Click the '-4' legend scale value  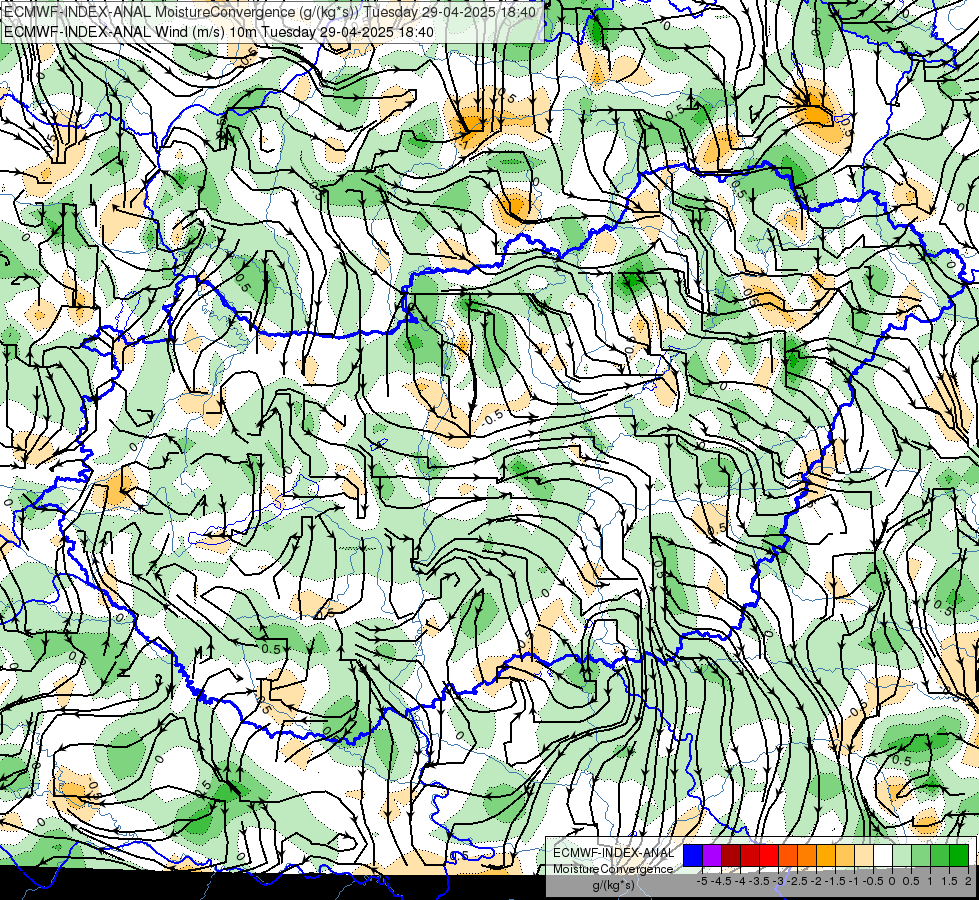click(x=740, y=881)
